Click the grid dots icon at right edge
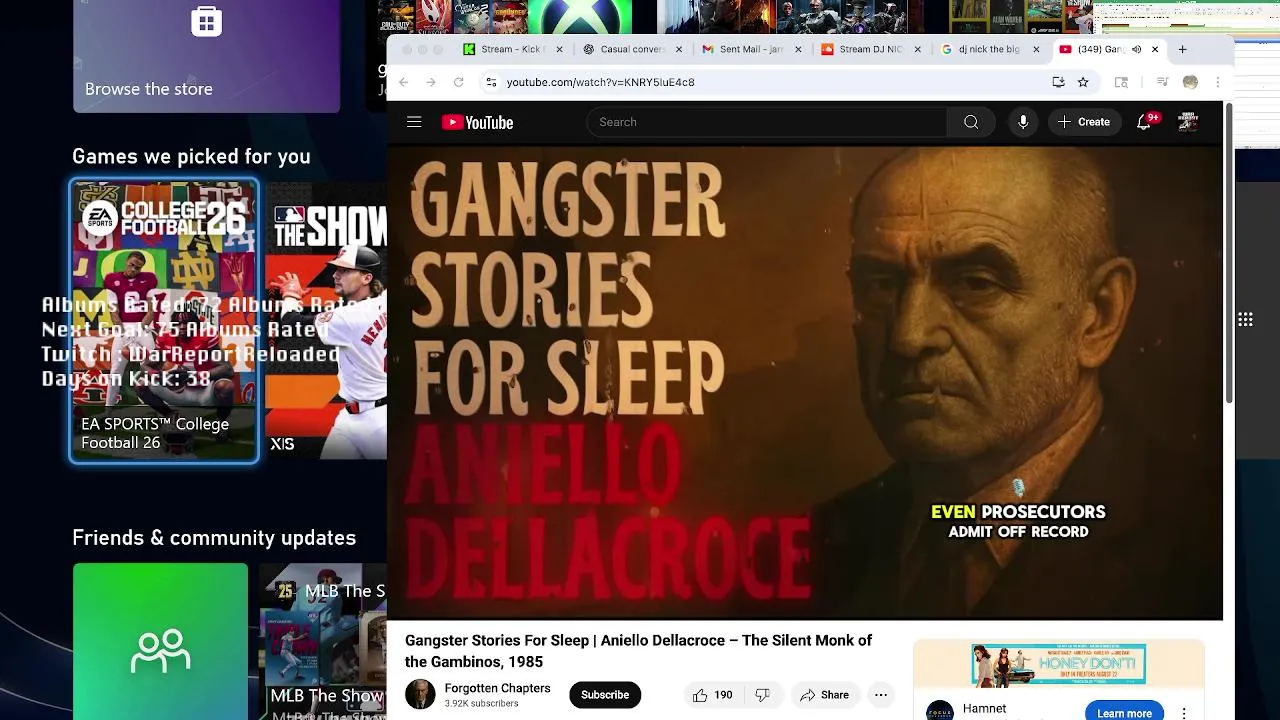Screen dimensions: 1280x720 tap(1245, 320)
